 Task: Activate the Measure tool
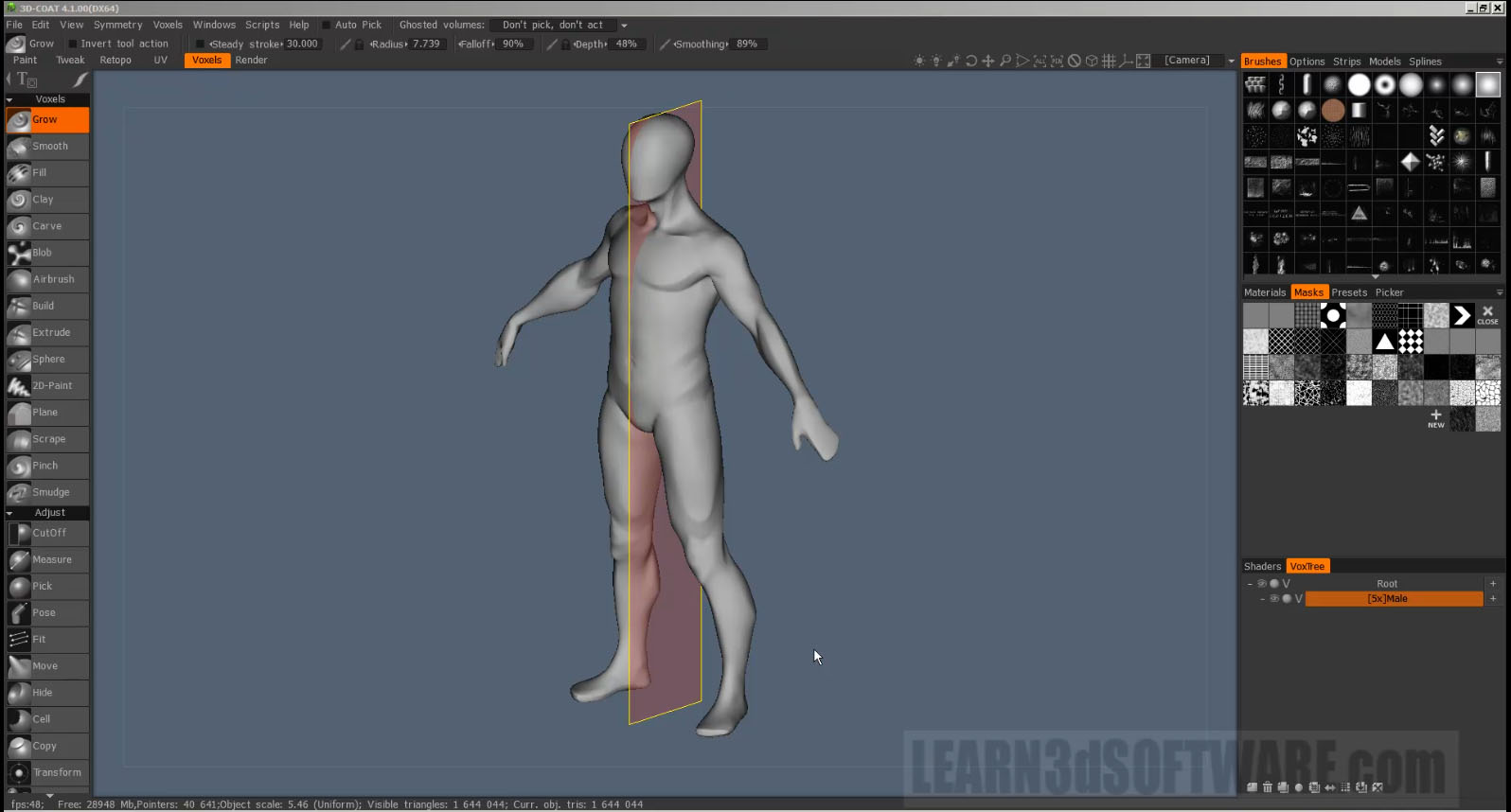coord(47,559)
